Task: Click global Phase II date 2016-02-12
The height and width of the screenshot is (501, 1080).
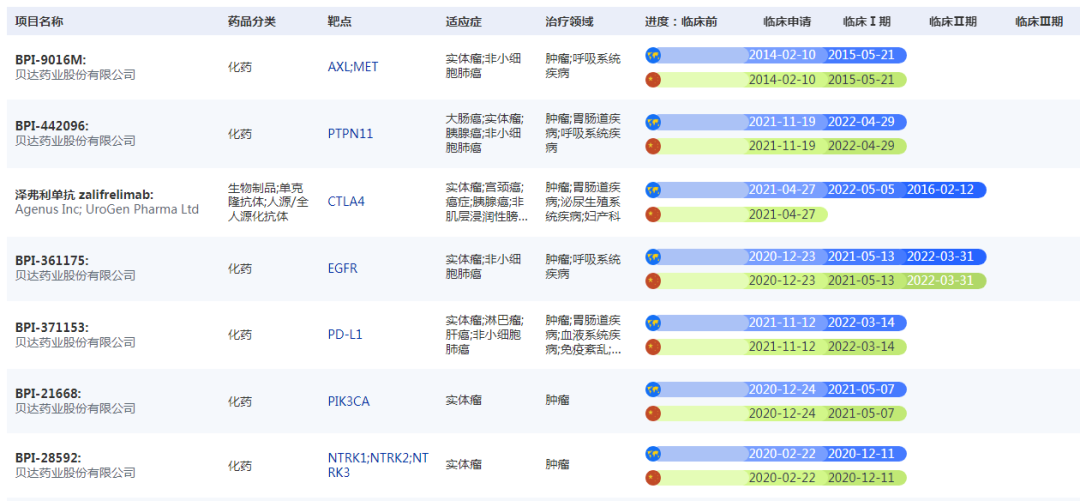Action: click(x=940, y=190)
